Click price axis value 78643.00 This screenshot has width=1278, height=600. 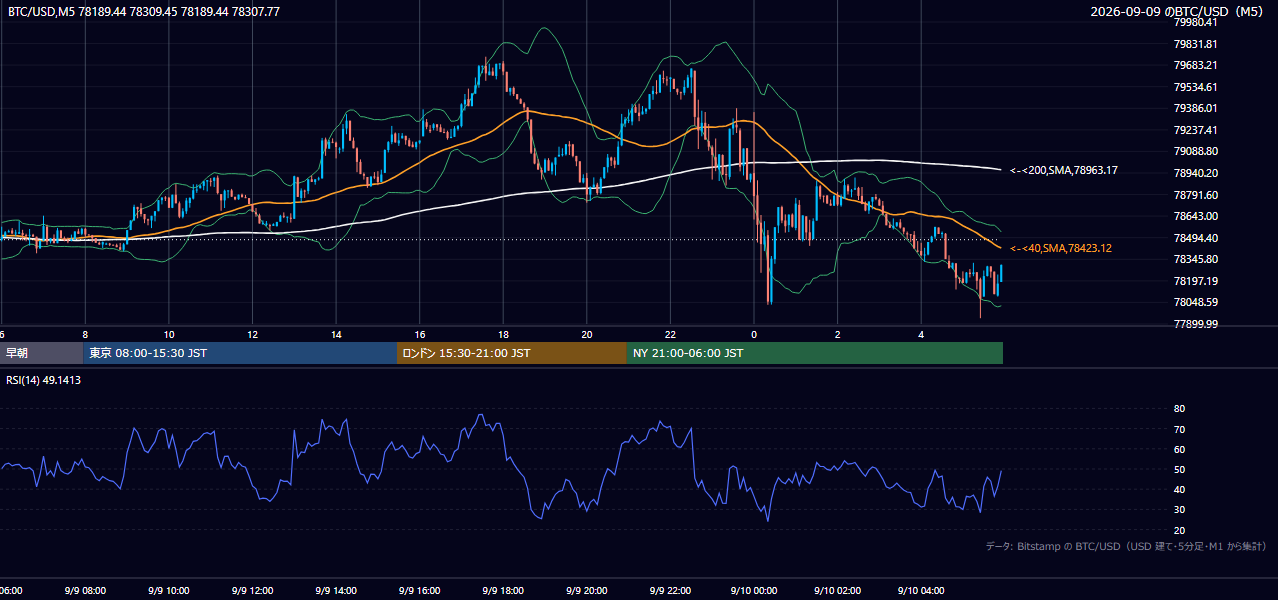tap(1195, 216)
